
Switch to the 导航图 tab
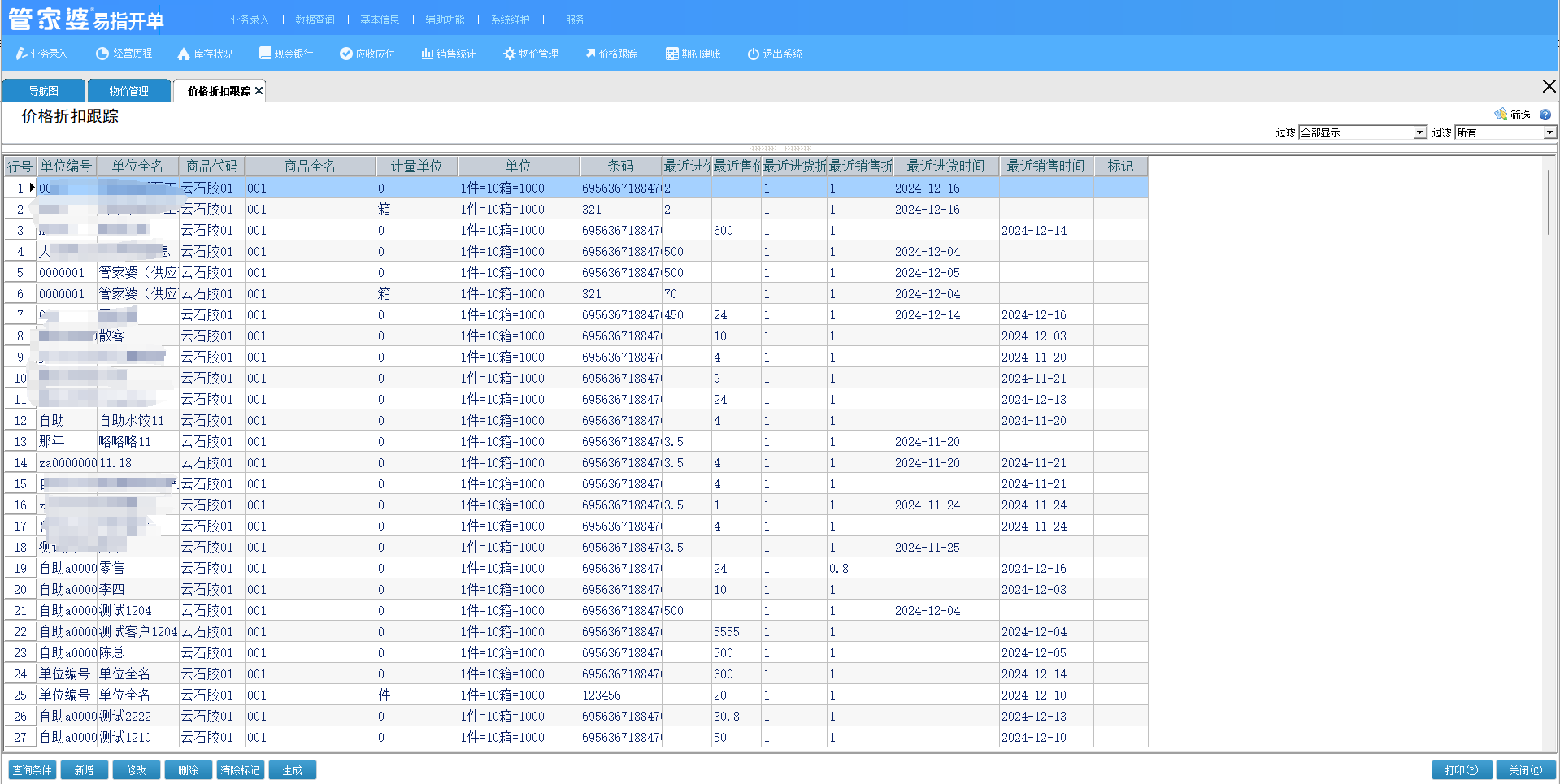[x=43, y=91]
